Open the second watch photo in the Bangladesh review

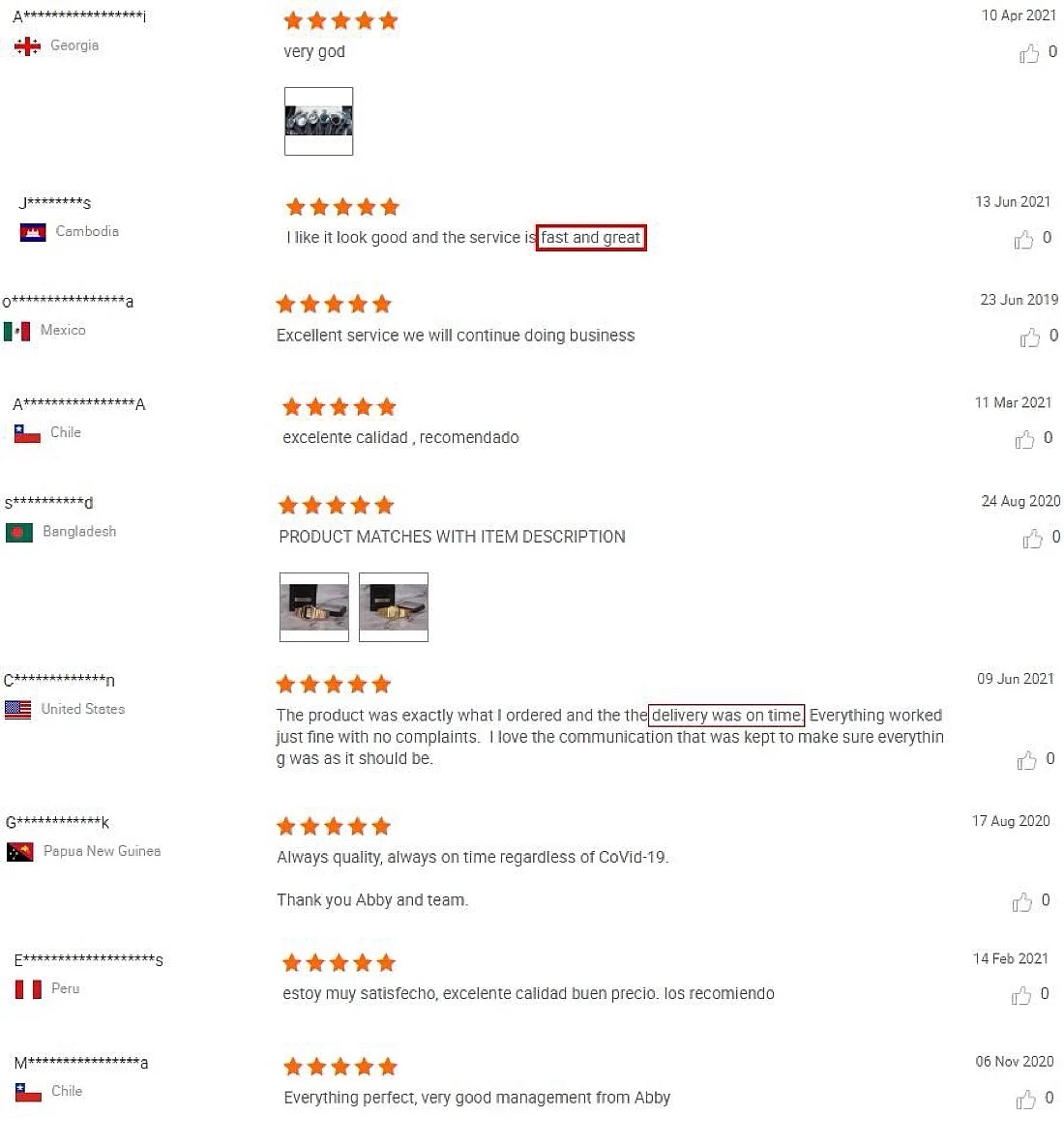pos(394,607)
